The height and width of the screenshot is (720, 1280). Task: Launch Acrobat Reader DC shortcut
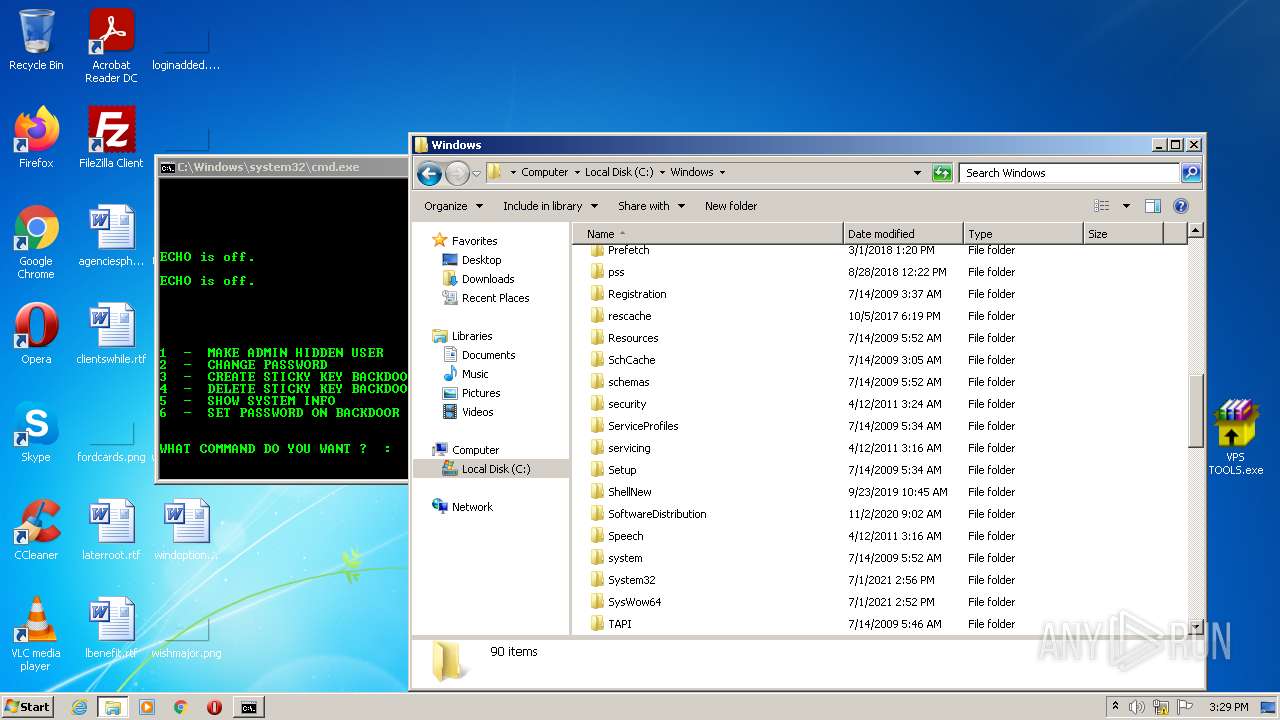click(x=111, y=46)
